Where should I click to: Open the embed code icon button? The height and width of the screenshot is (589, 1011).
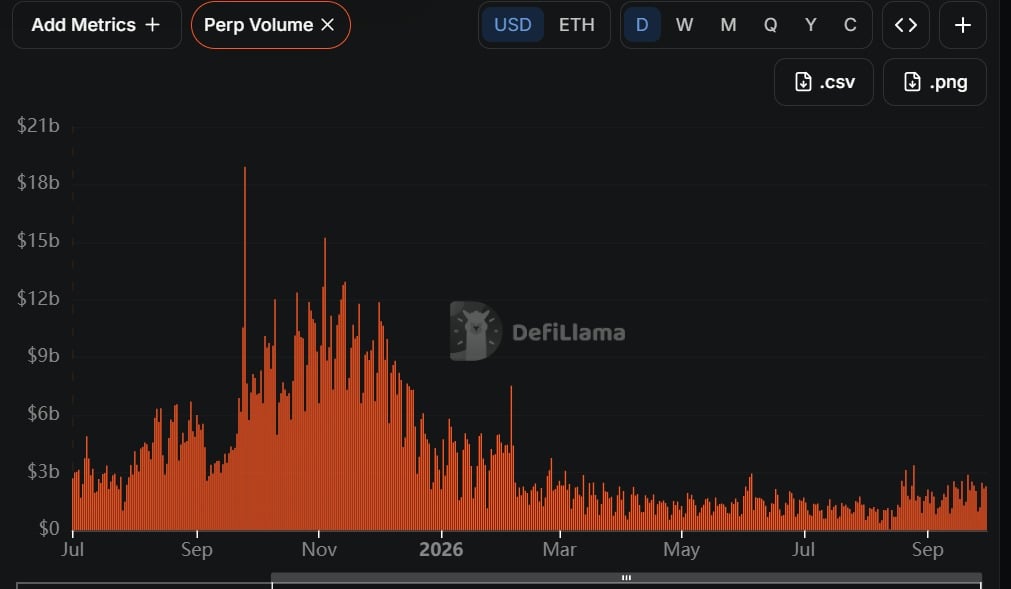point(906,25)
